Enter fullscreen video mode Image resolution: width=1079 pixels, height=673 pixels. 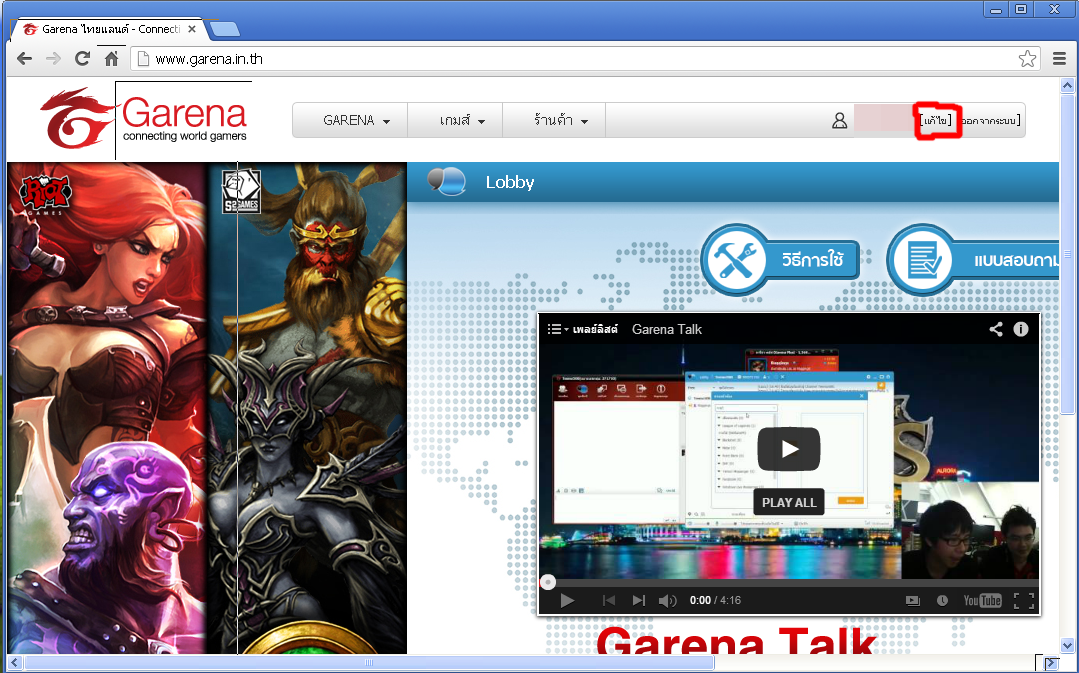(x=1024, y=601)
